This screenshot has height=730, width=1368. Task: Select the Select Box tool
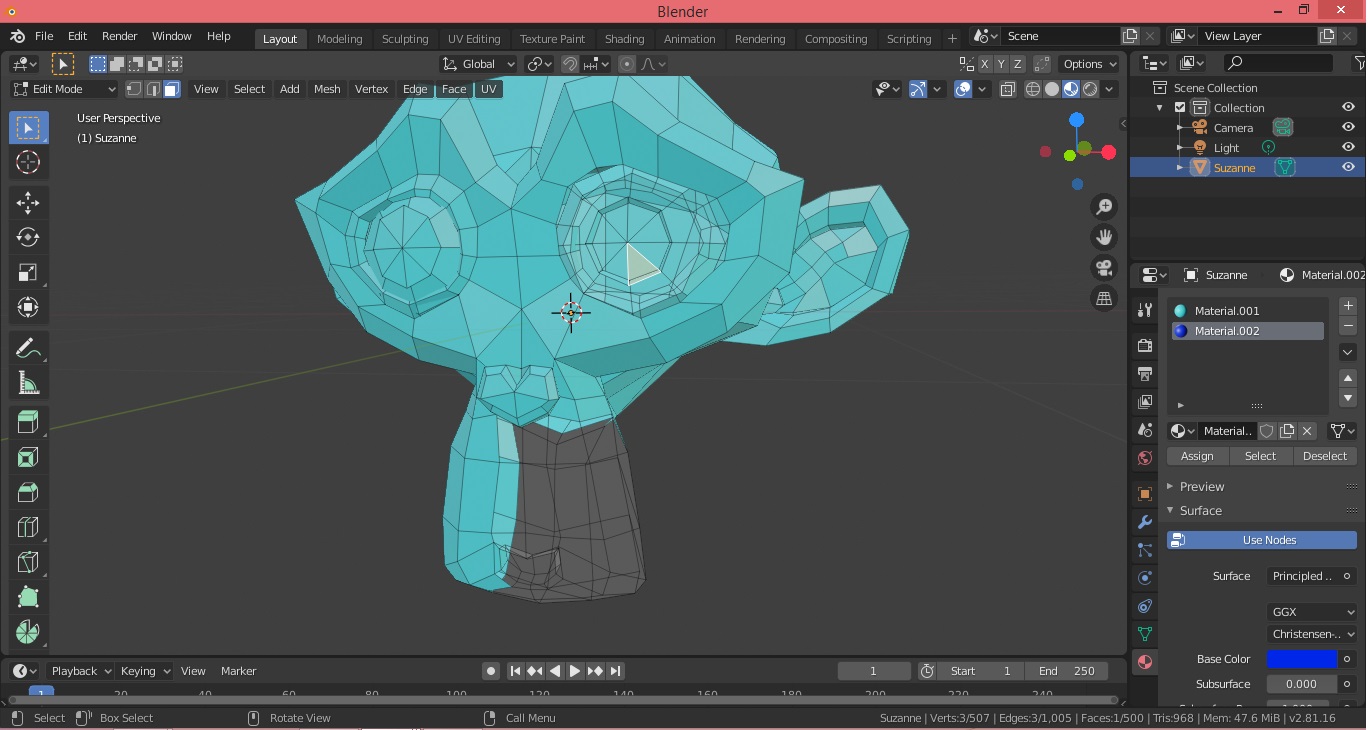(x=28, y=128)
